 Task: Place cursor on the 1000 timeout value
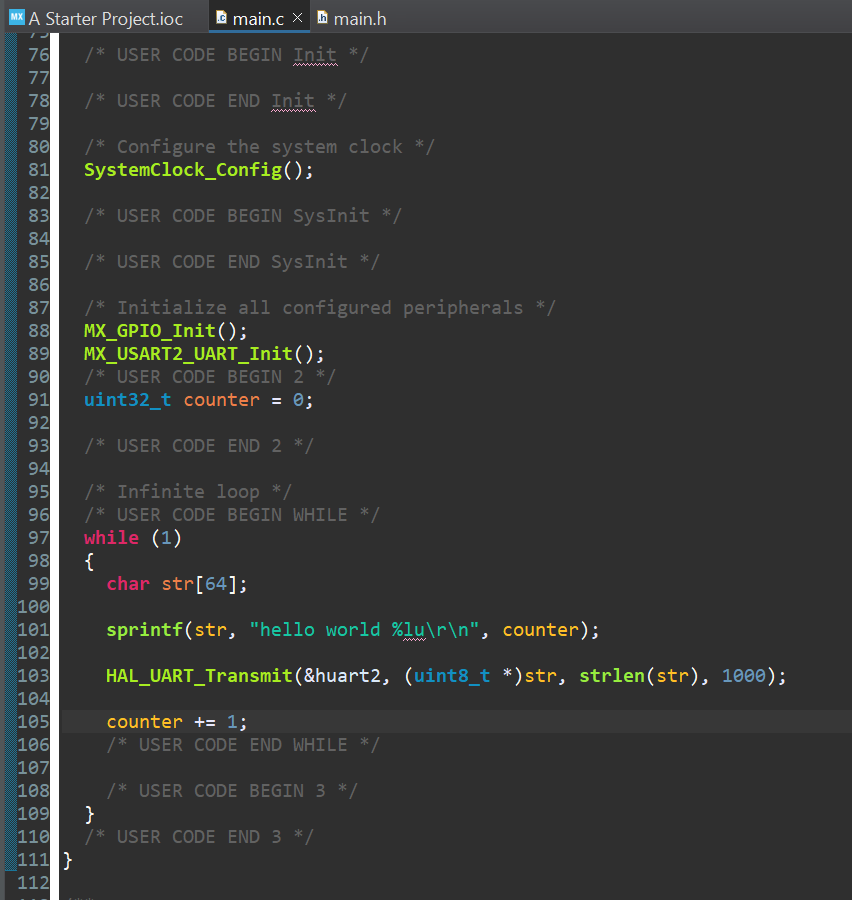point(743,676)
